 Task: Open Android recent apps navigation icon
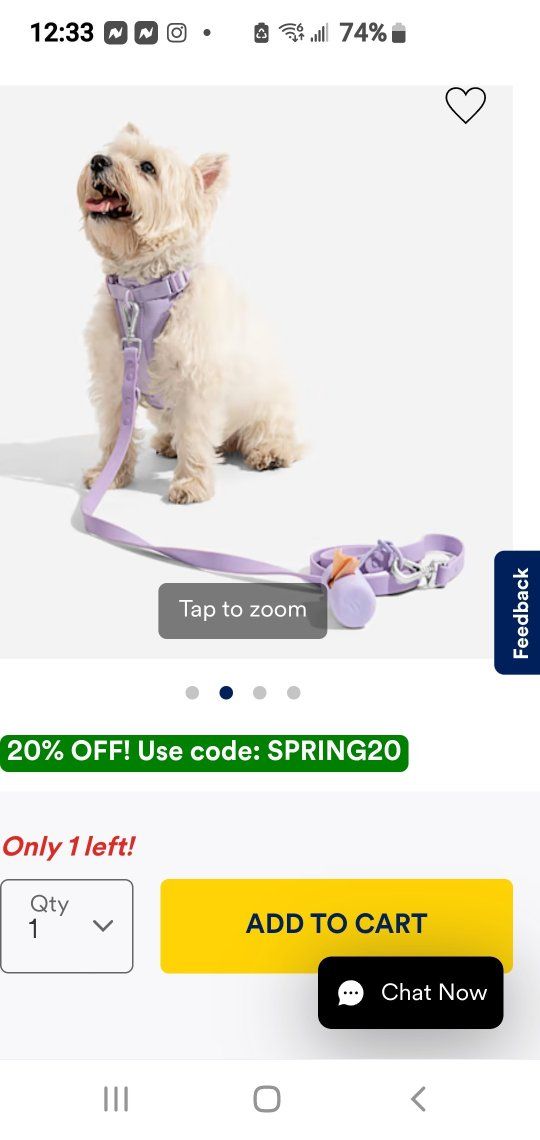point(116,1099)
